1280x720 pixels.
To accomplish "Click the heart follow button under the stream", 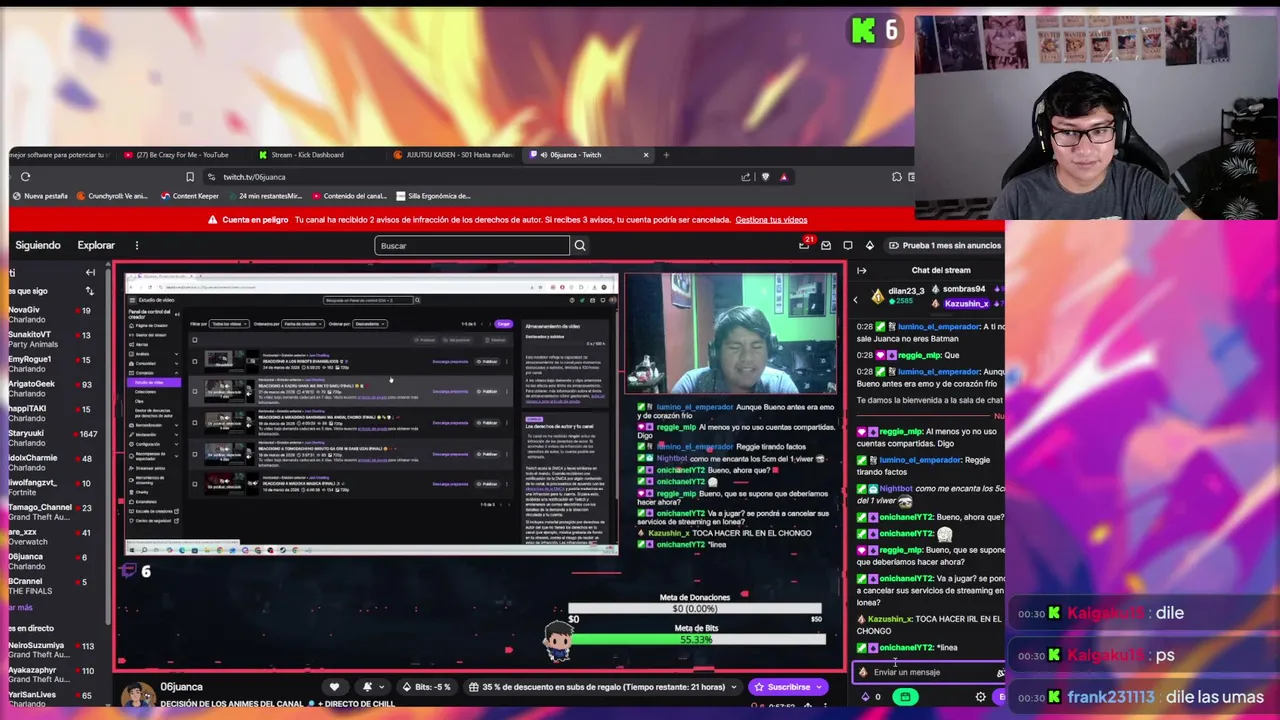I will (334, 687).
